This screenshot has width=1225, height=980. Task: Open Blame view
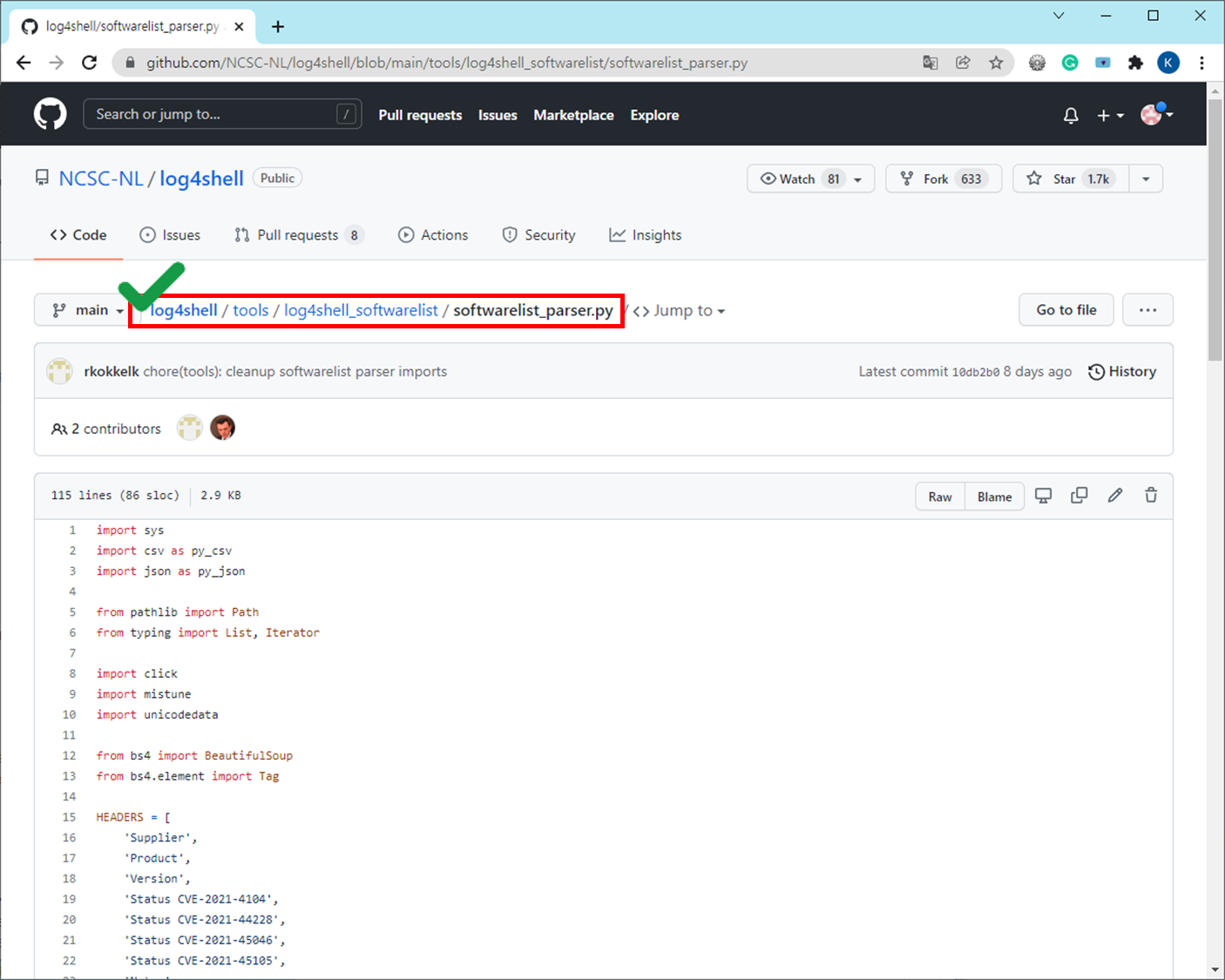pyautogui.click(x=994, y=497)
